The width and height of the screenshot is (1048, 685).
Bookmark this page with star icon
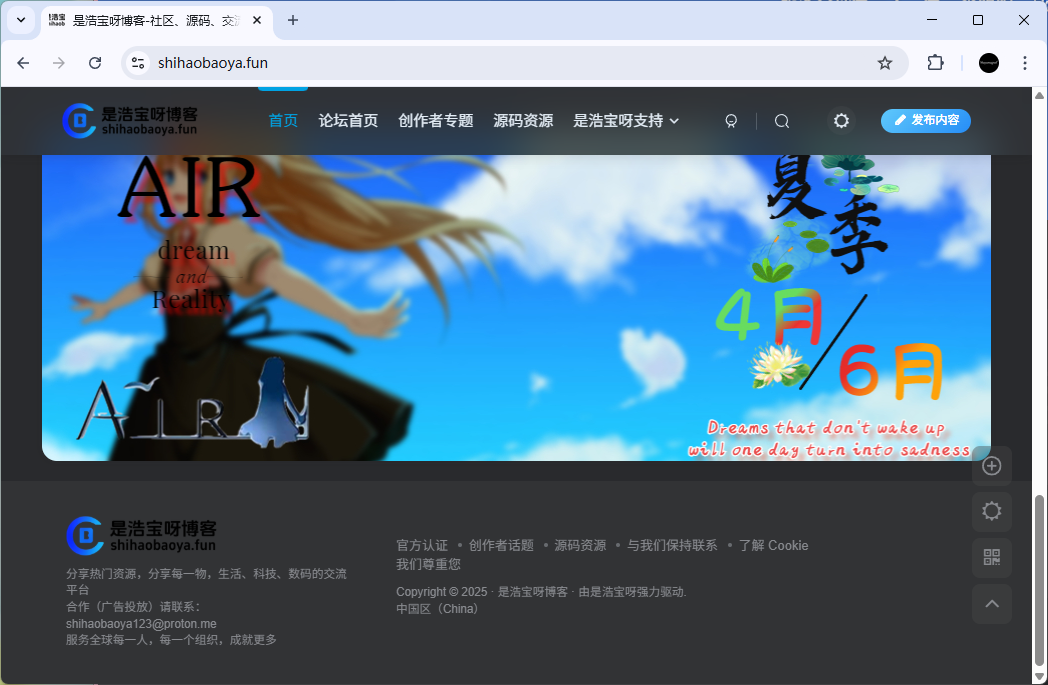click(885, 63)
